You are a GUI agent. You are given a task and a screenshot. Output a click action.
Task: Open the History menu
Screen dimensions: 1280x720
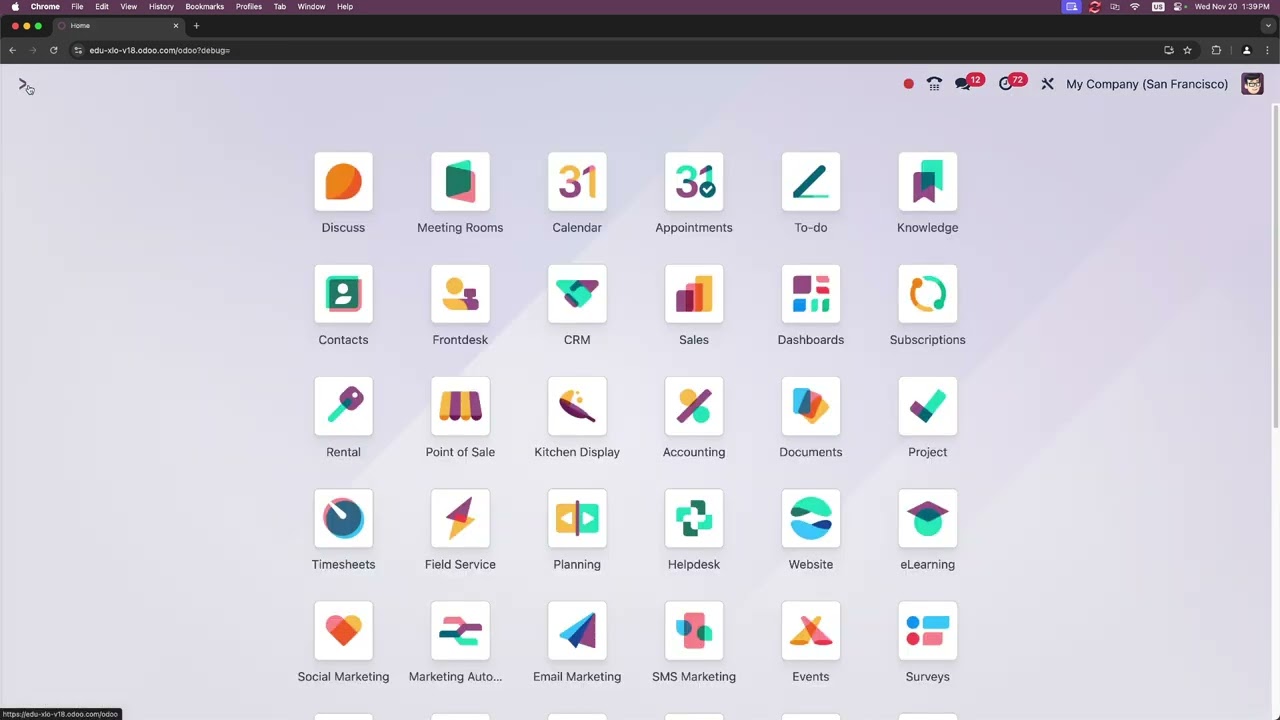tap(161, 6)
